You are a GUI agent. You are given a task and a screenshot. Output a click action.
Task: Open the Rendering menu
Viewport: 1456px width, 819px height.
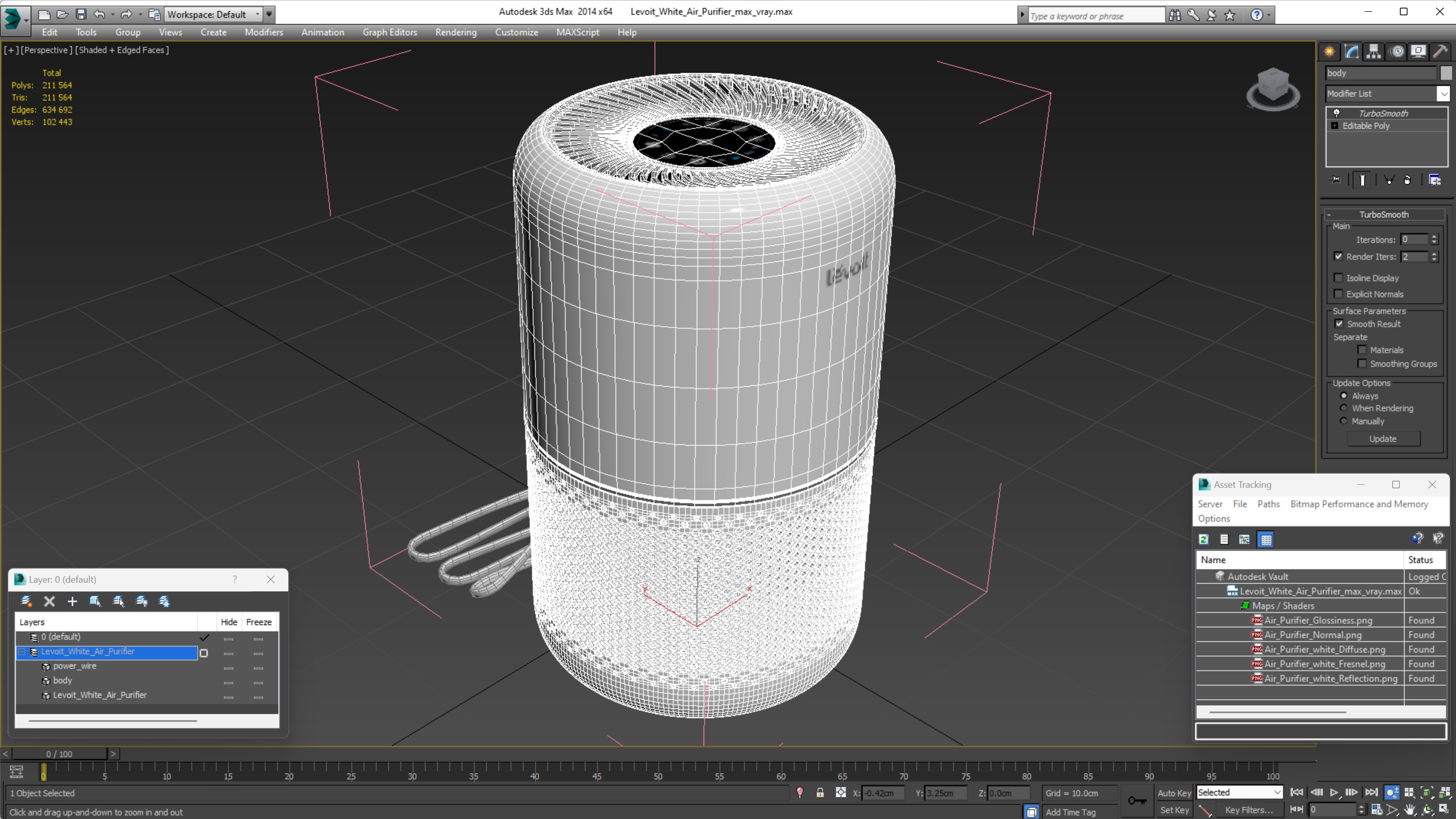pos(456,32)
